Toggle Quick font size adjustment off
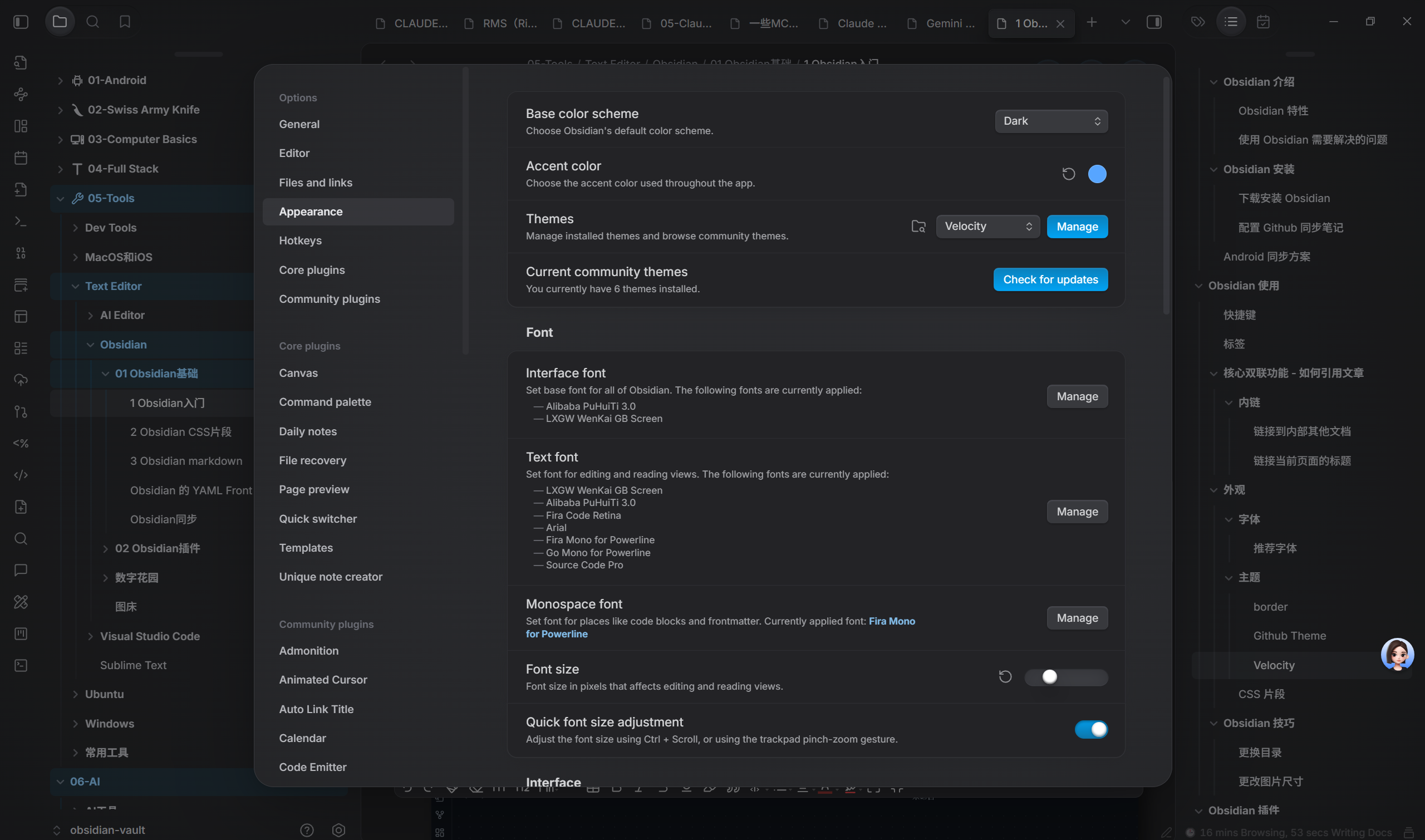Screen dimensions: 1425x840 [1090, 729]
